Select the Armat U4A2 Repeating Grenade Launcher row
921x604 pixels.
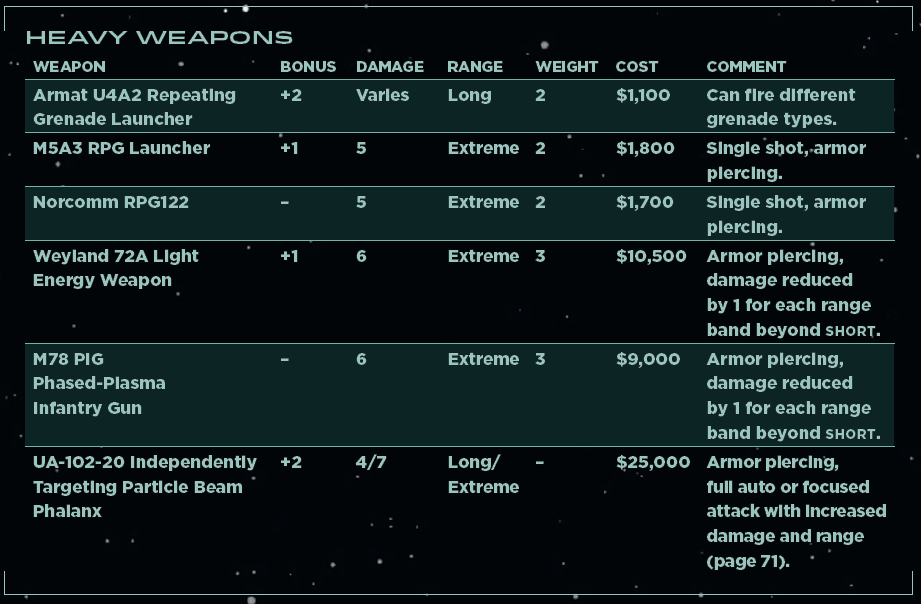134,107
